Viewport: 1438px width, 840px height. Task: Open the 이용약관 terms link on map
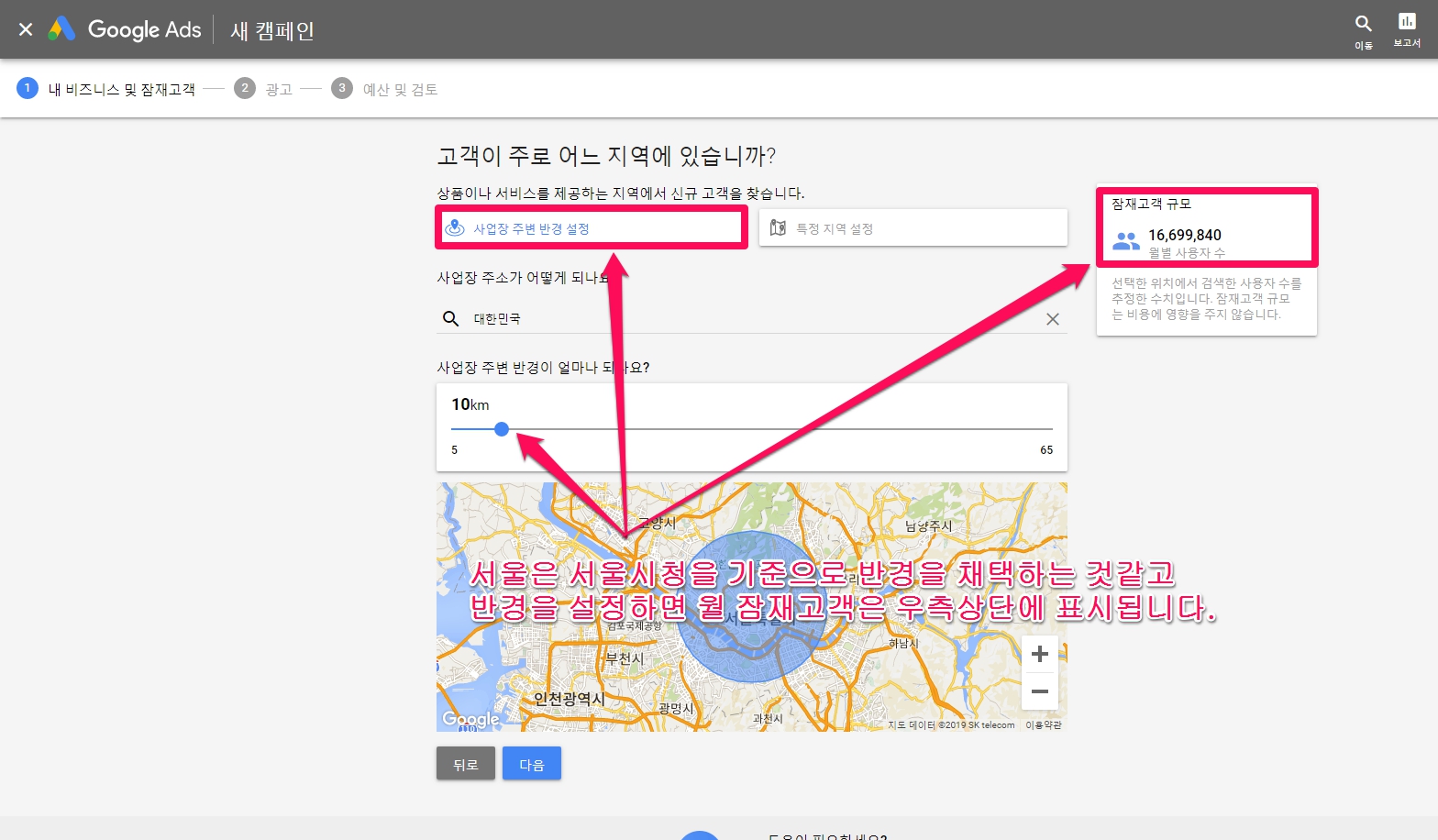tap(1043, 724)
